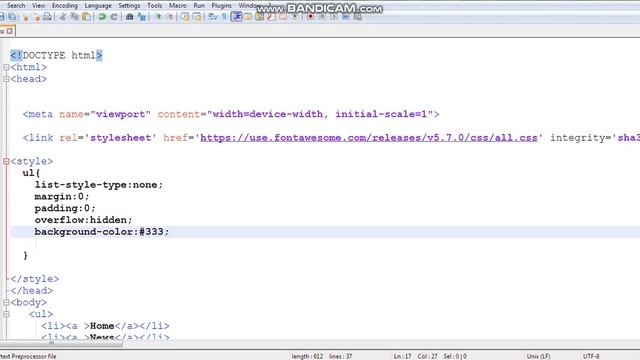
Task: Collapse the <body> fold marker
Action: point(6,302)
